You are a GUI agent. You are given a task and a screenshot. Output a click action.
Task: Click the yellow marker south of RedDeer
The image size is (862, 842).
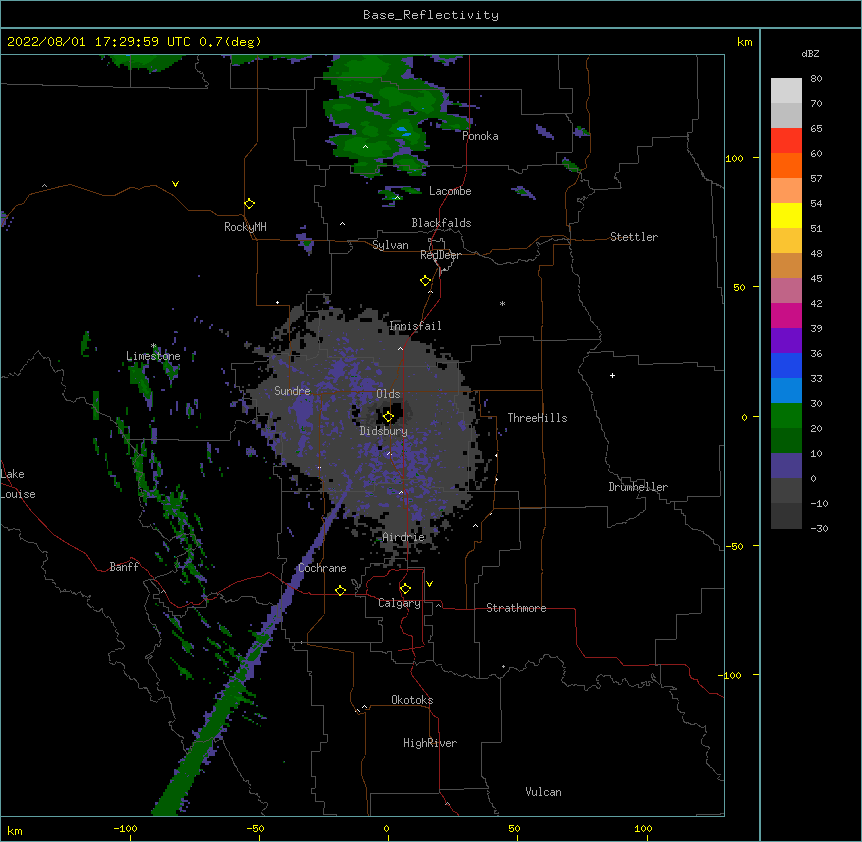425,280
